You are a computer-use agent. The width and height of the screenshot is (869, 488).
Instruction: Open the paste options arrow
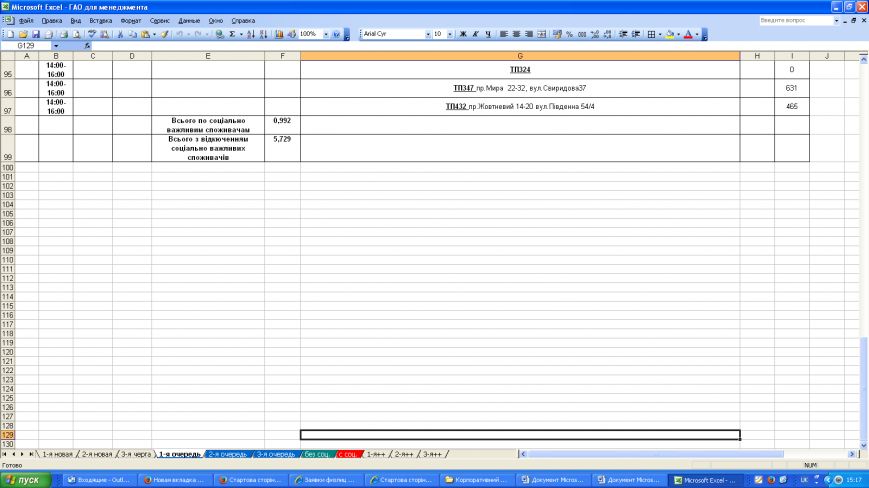click(x=154, y=34)
